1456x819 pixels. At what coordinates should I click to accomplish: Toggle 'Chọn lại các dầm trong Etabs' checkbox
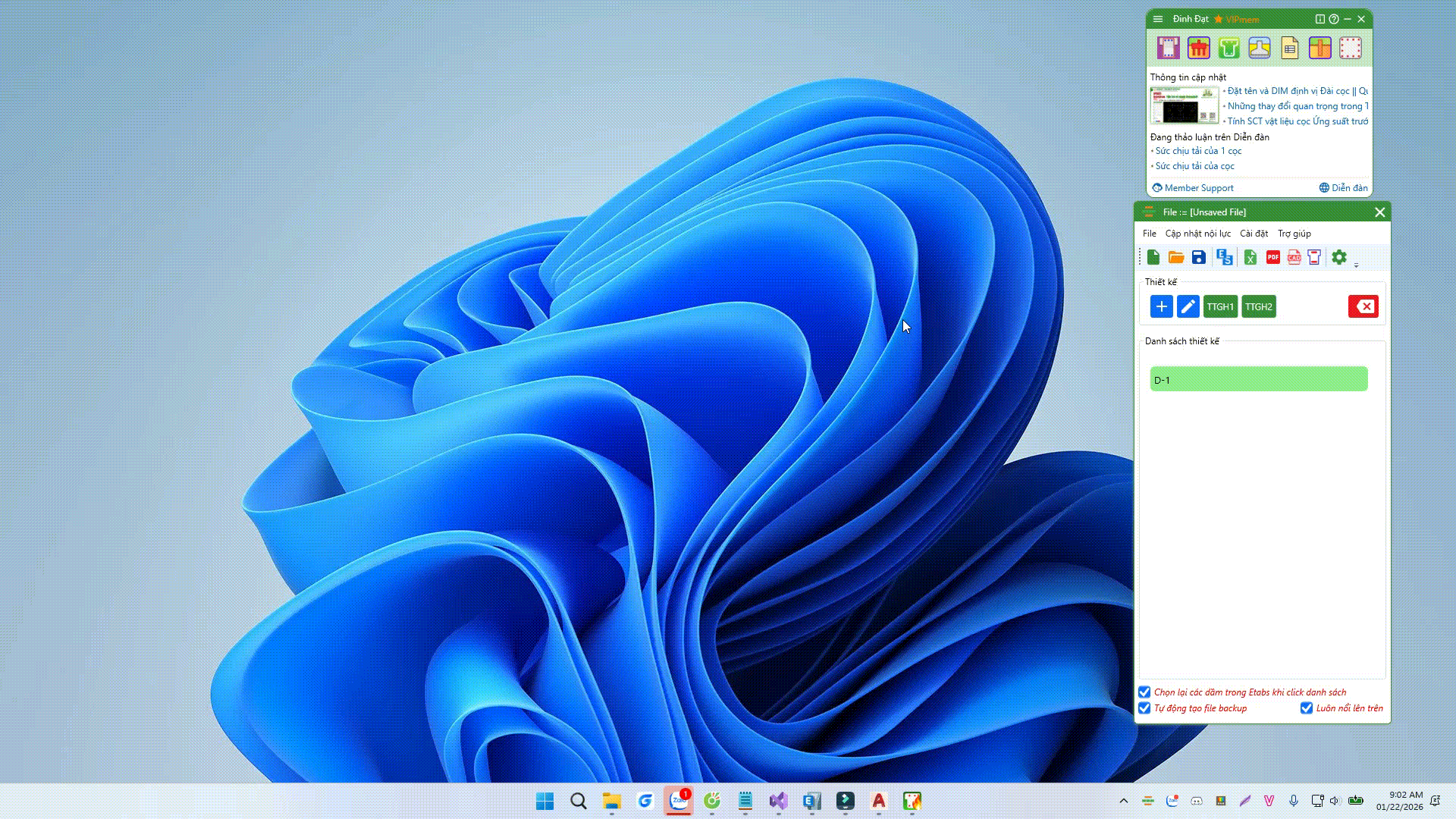[1144, 692]
